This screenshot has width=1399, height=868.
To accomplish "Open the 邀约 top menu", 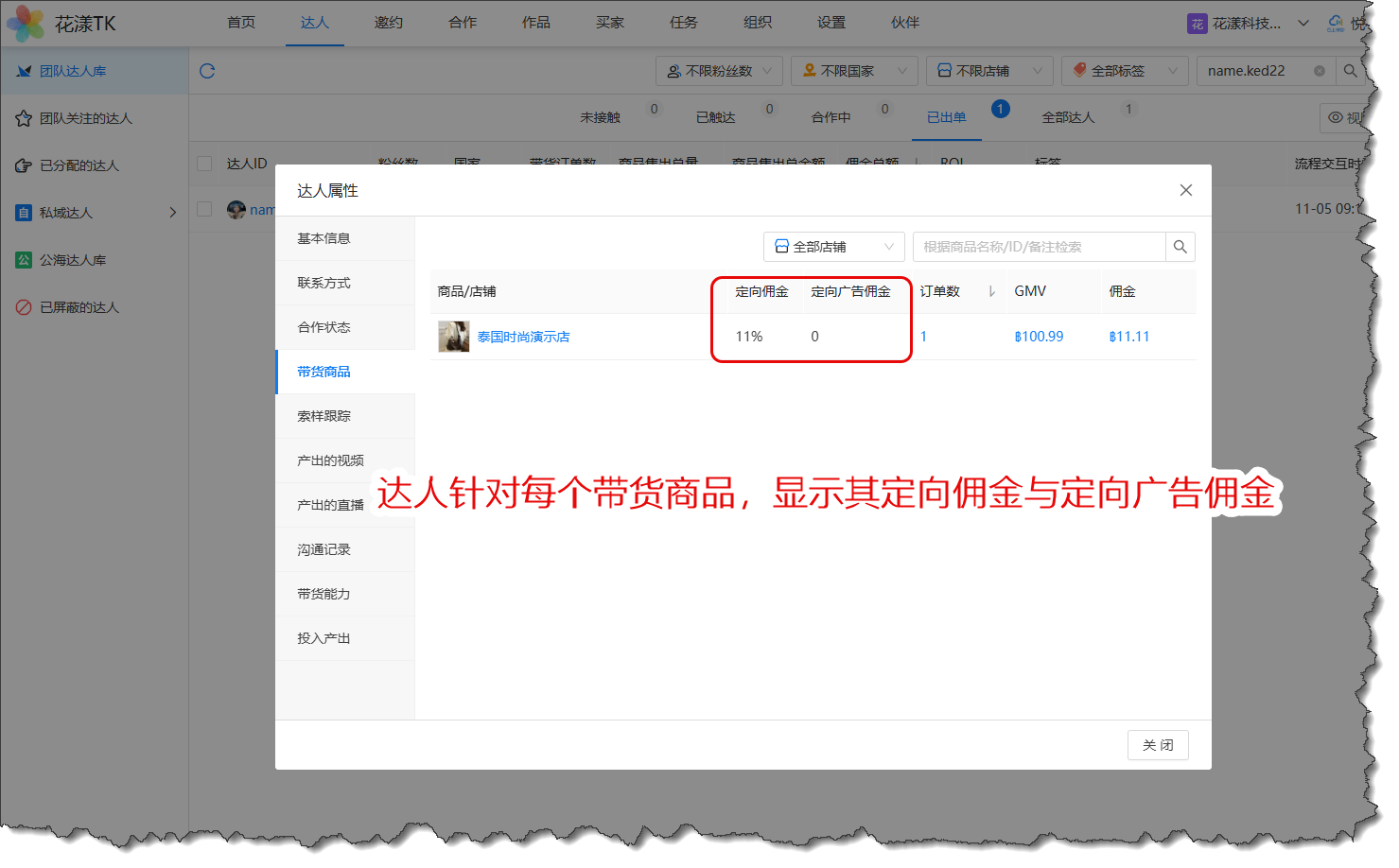I will click(x=388, y=23).
